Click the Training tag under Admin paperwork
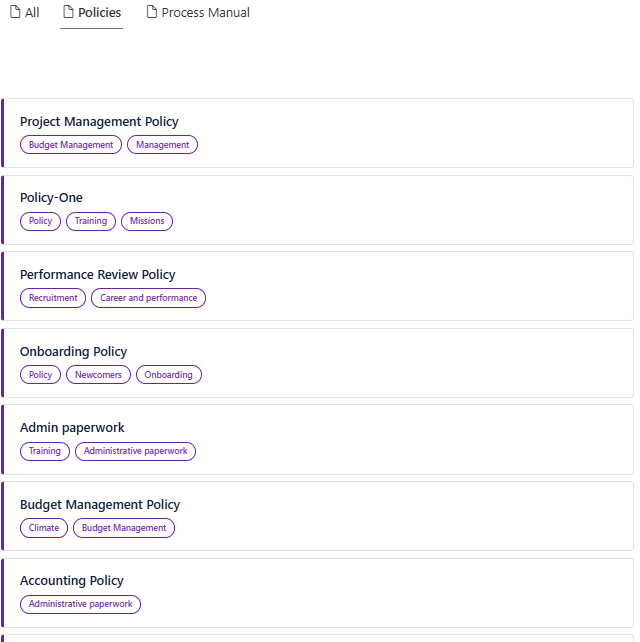This screenshot has height=642, width=640. click(x=45, y=451)
